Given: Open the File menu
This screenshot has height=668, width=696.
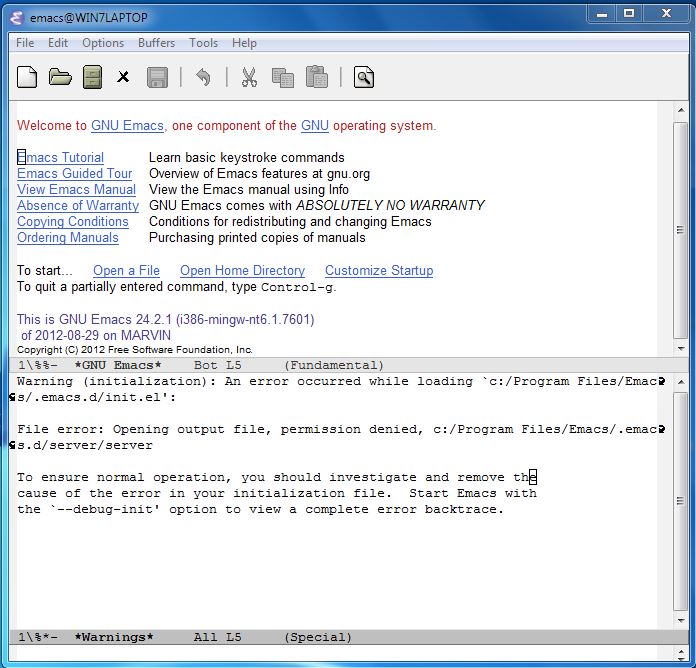Looking at the screenshot, I should coord(25,43).
